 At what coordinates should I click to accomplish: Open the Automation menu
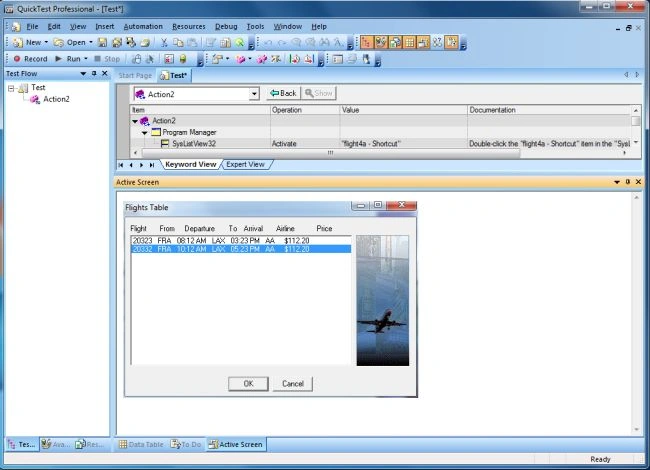[x=143, y=27]
